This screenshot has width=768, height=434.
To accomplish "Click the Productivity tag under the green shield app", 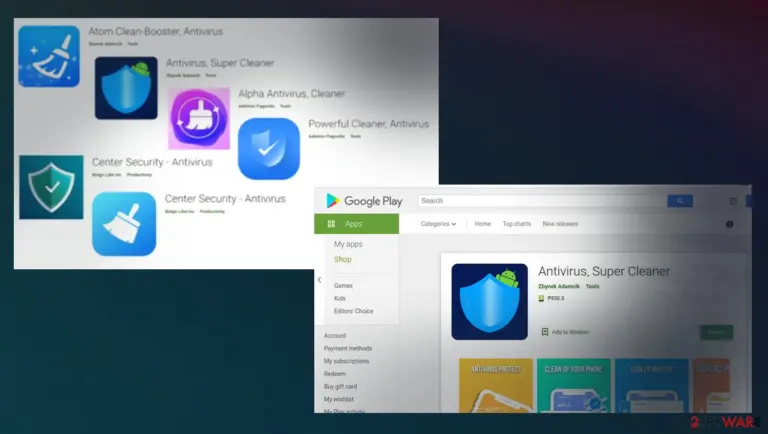I will (139, 175).
